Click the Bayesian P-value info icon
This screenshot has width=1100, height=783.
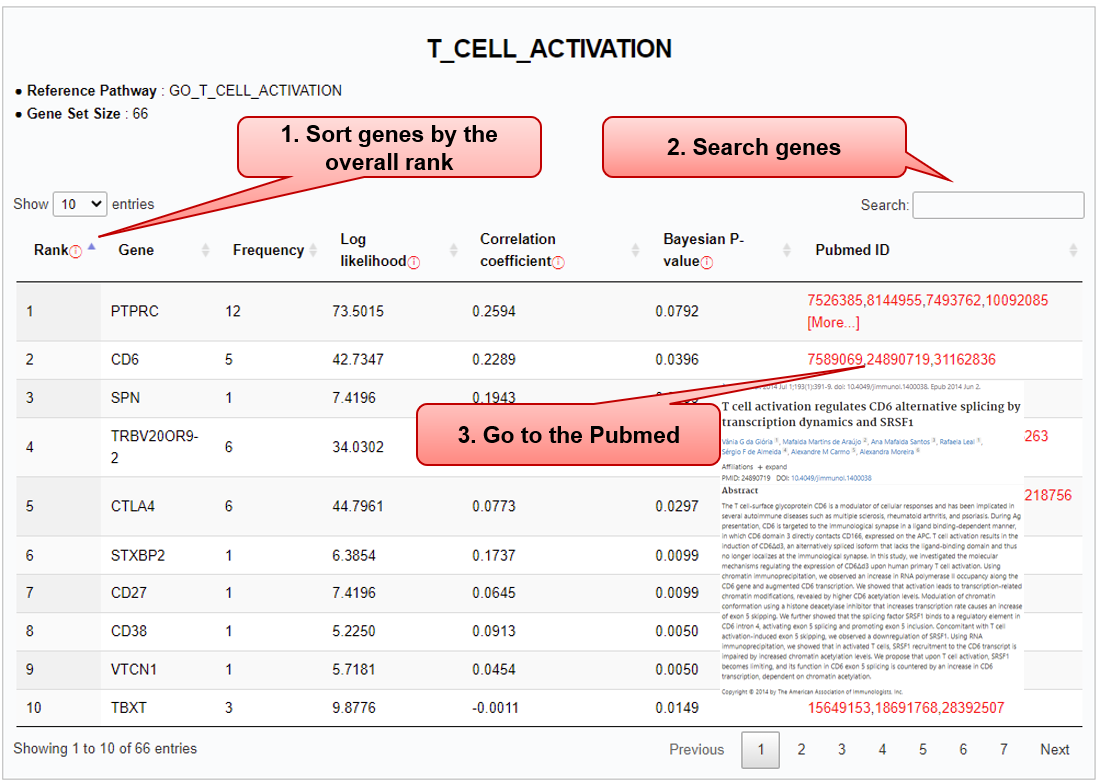(x=707, y=262)
